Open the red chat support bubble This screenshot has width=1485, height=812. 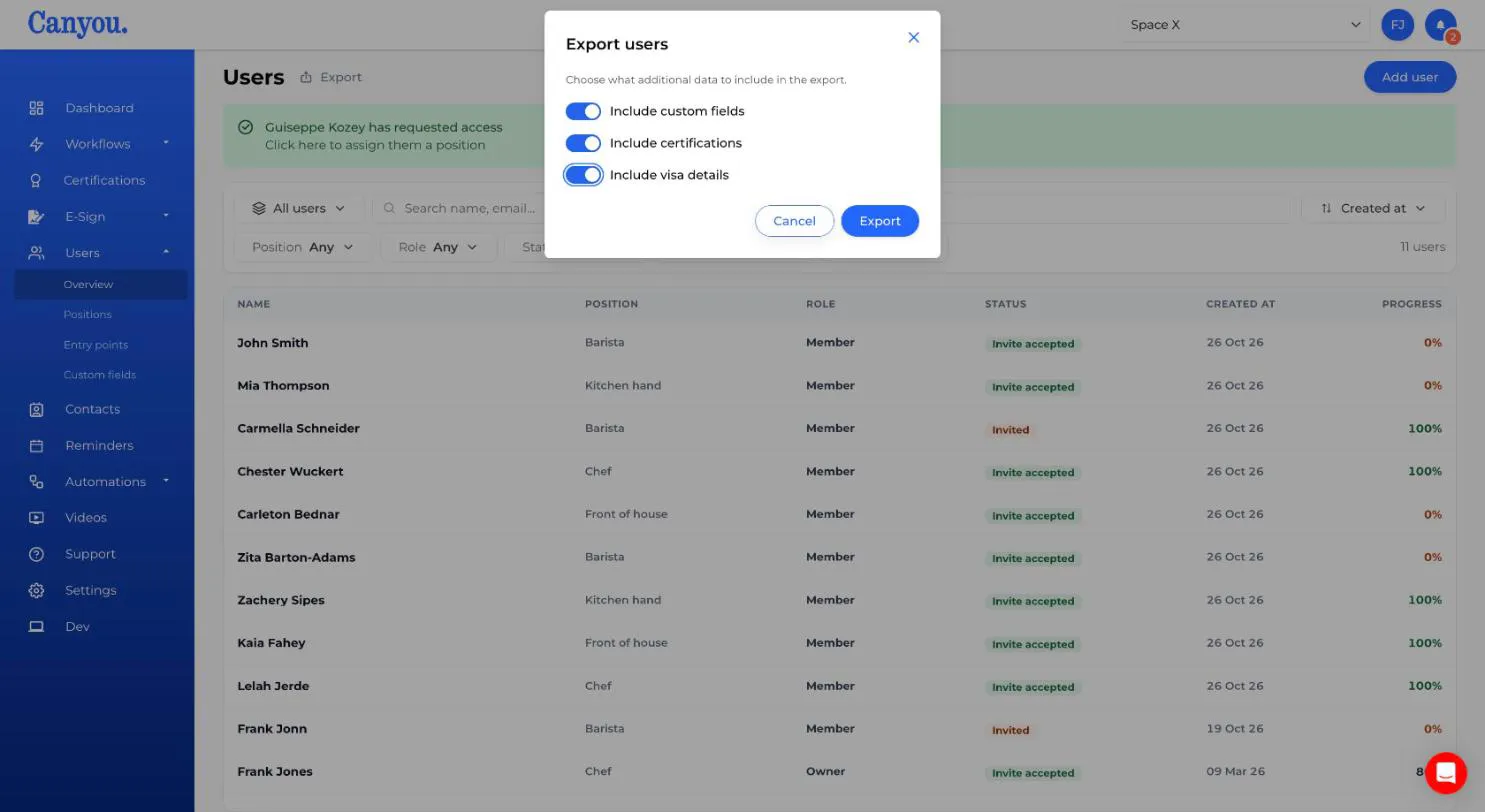(x=1445, y=773)
